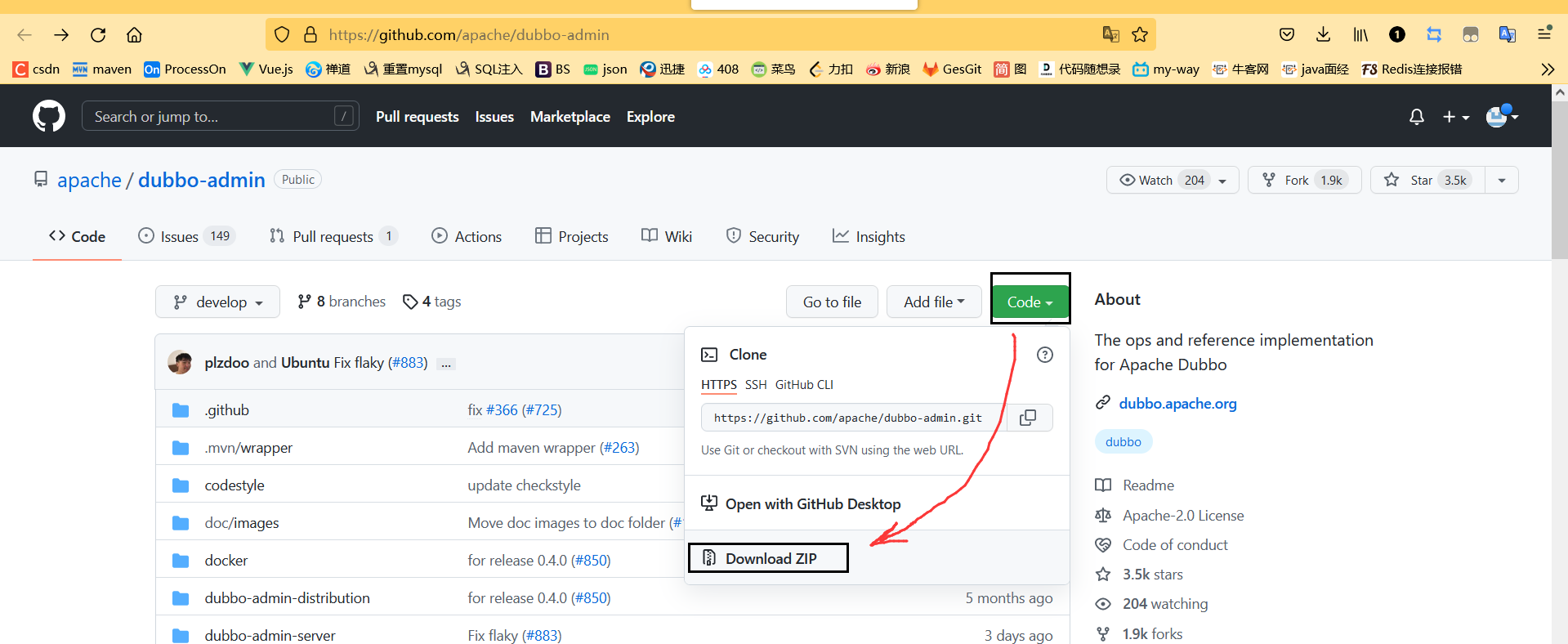Screen dimensions: 1568x644
Task: Open the .github folder
Action: point(227,410)
